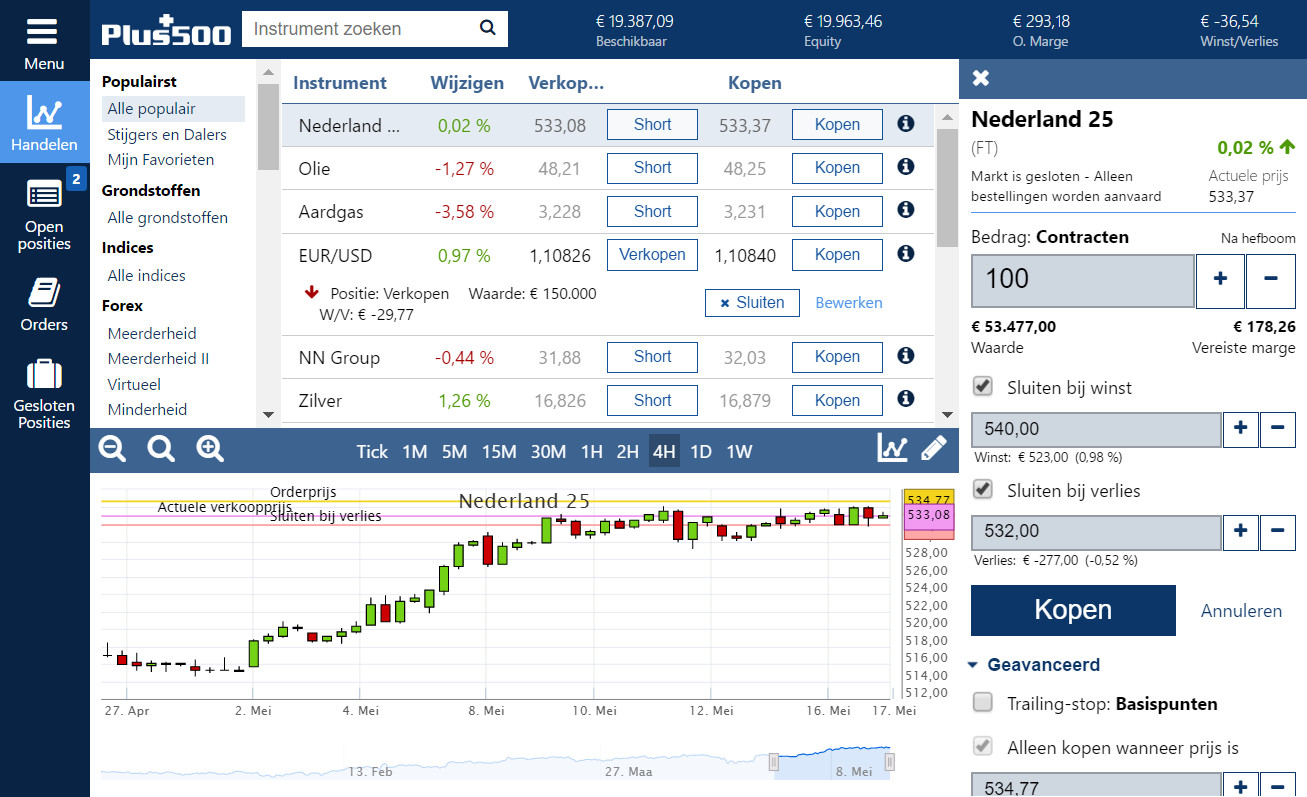Close the EUR/USD position with Sluiten

752,302
